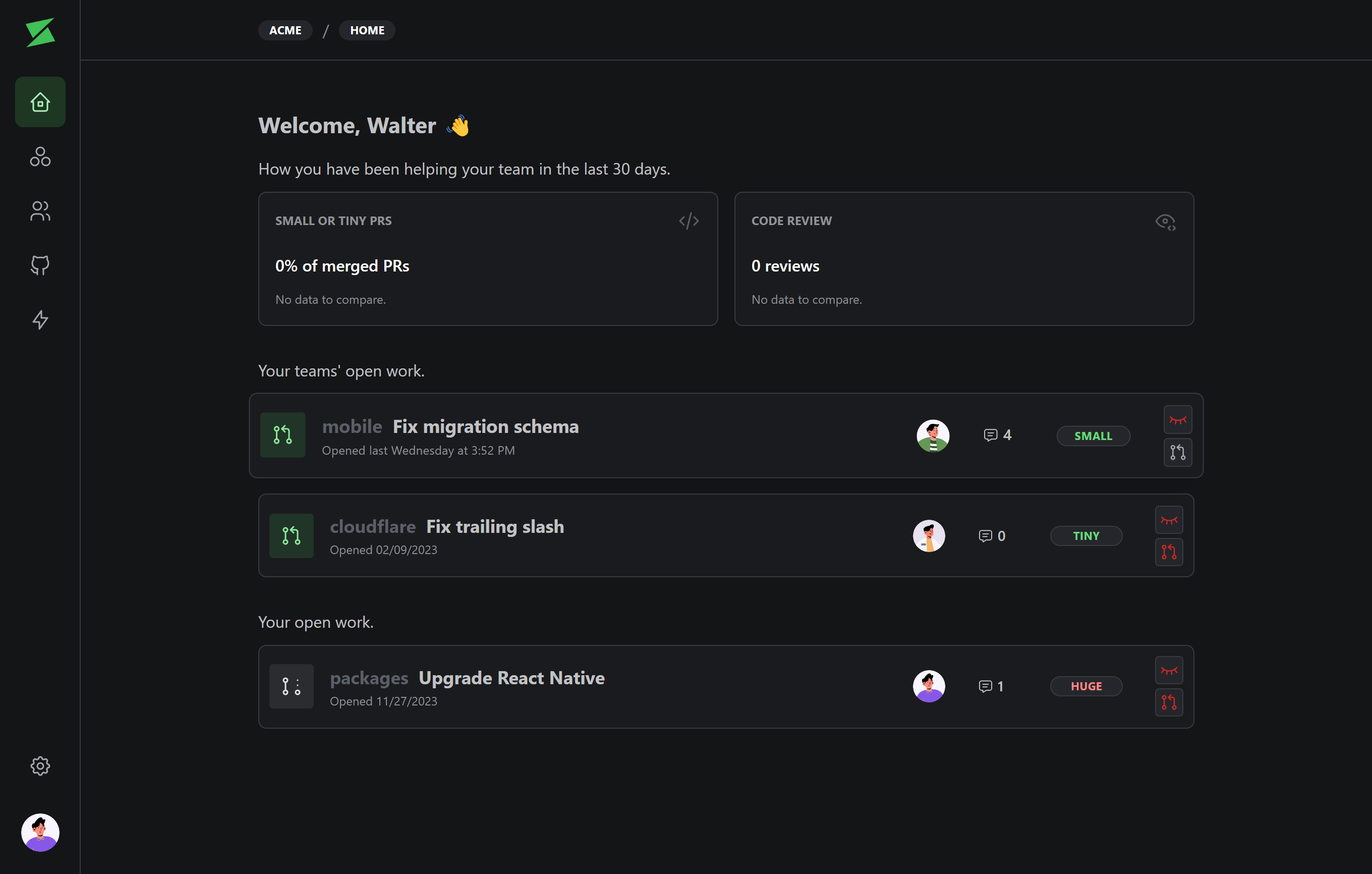Image resolution: width=1372 pixels, height=874 pixels.
Task: Click red pull request button on Fix trailing slash
Action: point(1169,552)
